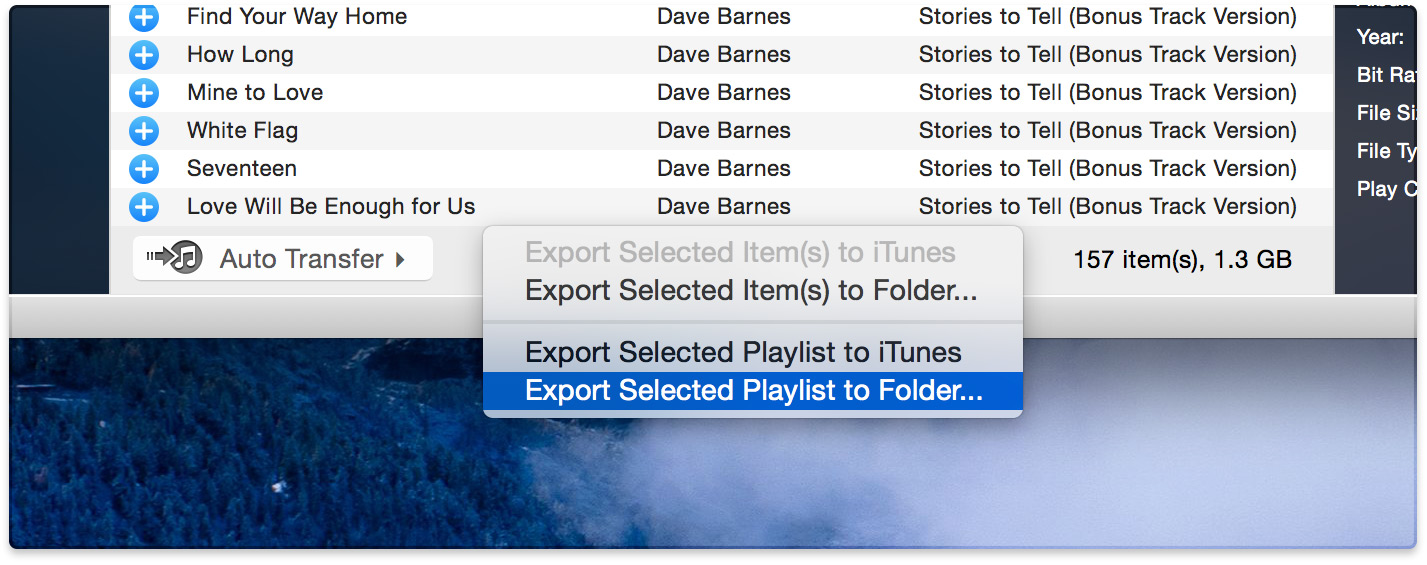
Task: Add the How Long track via plus icon
Action: 144,55
